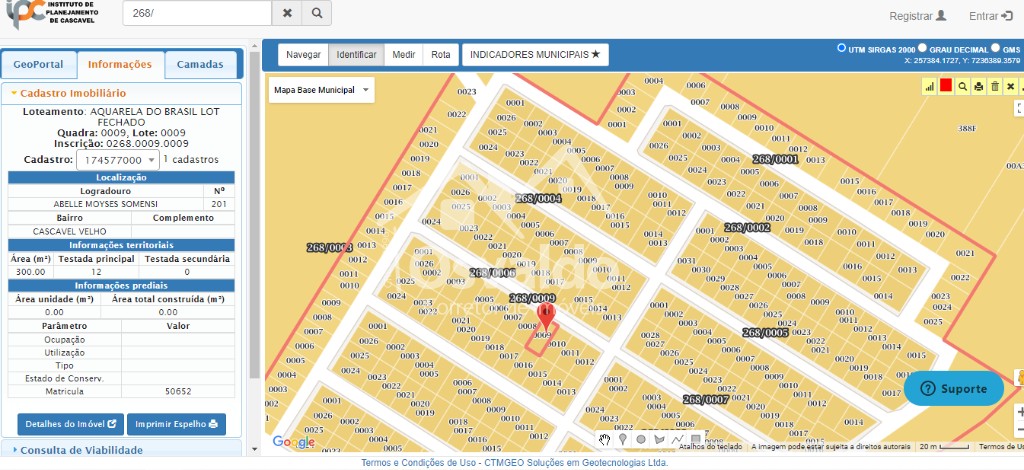The image size is (1024, 470).
Task: Switch to the GeoPortal tab
Action: click(38, 64)
